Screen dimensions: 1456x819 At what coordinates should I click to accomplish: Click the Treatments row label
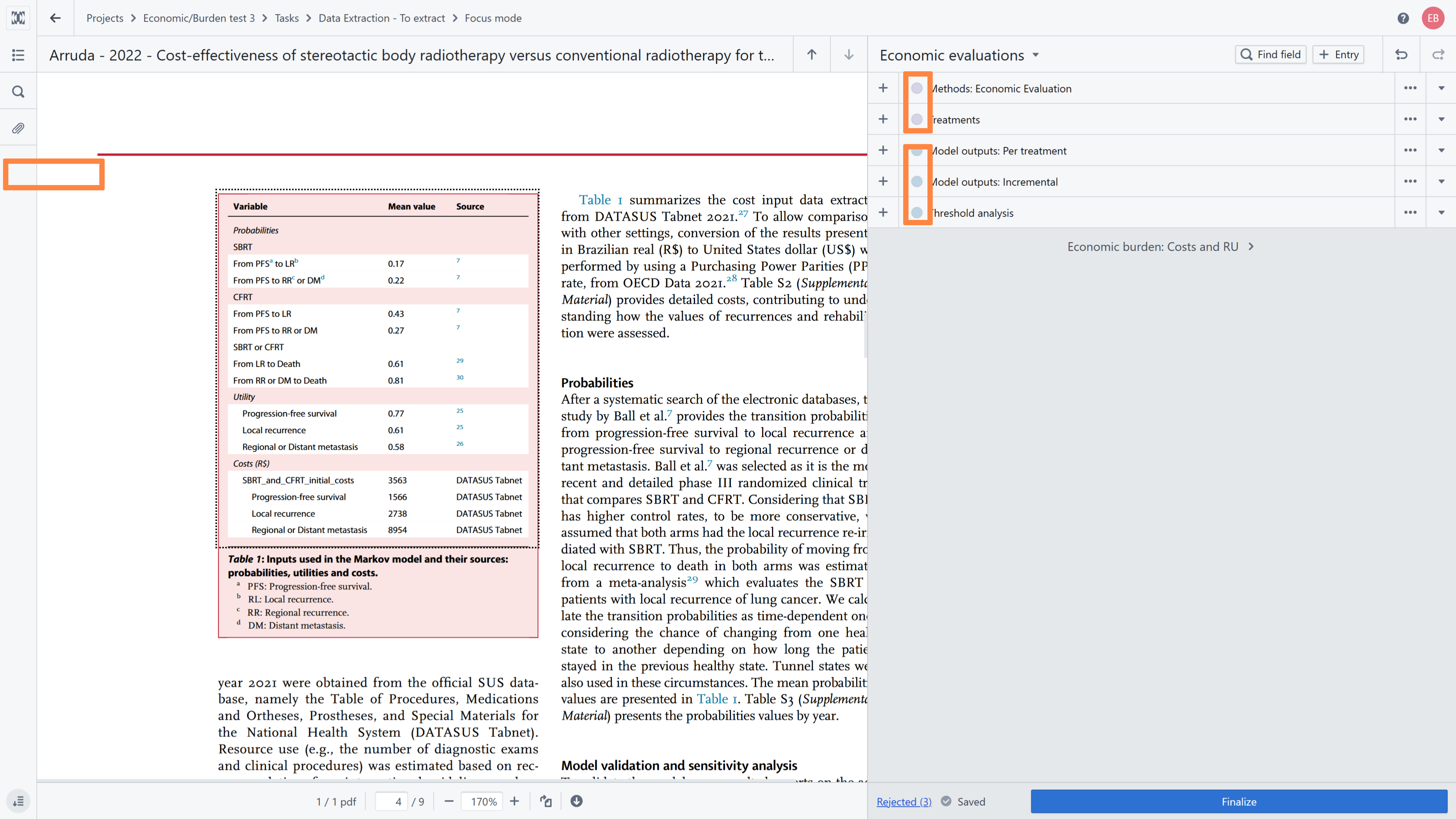pyautogui.click(x=955, y=119)
